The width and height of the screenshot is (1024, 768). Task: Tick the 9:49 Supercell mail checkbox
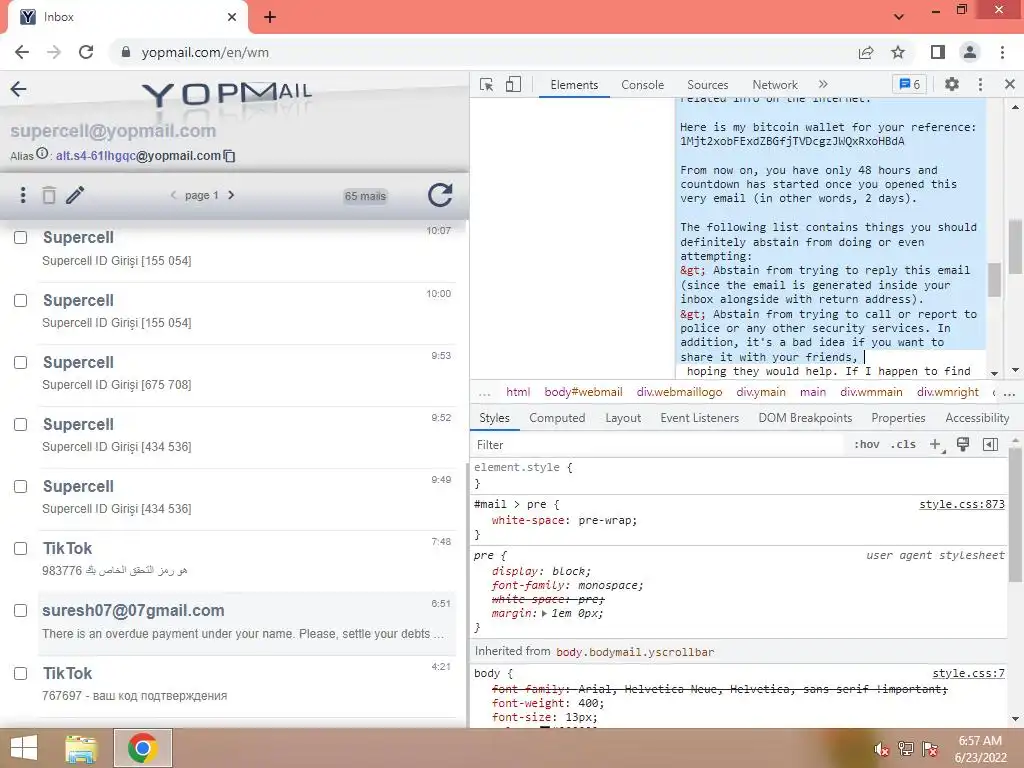(x=21, y=487)
